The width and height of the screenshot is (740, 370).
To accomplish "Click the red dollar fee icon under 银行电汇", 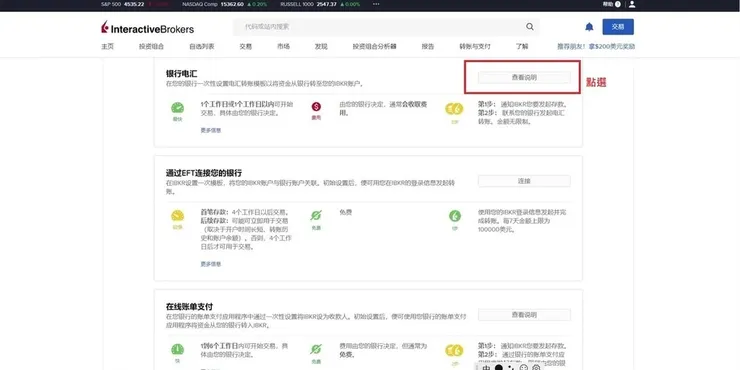I will tap(316, 107).
